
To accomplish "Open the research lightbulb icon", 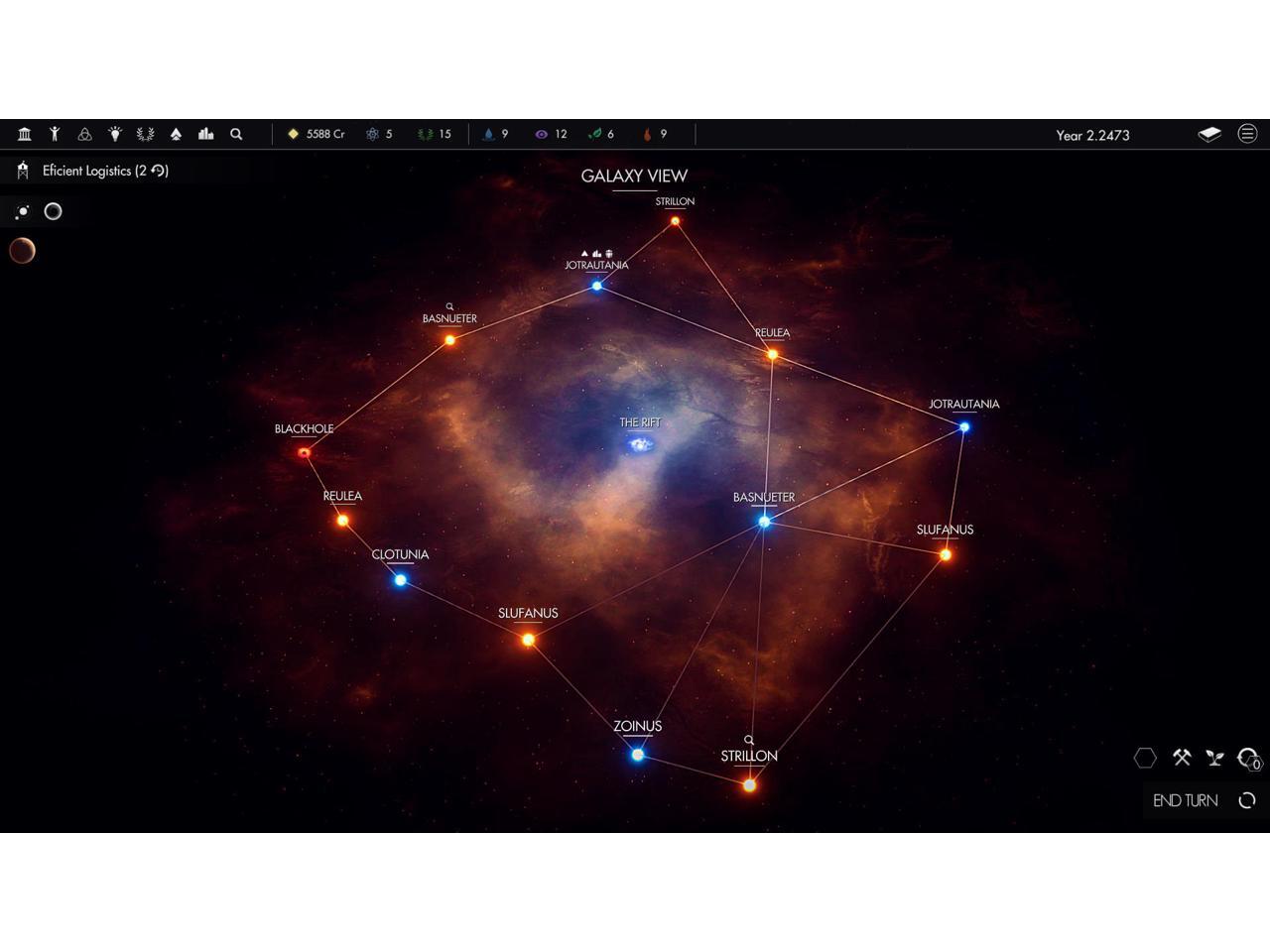I will tap(115, 134).
